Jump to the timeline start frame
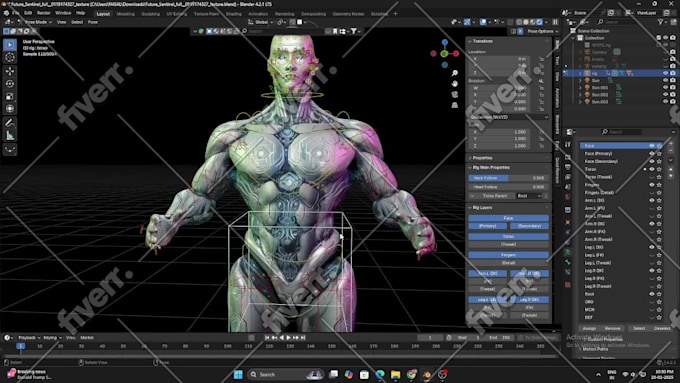This screenshot has width=680, height=383. (x=267, y=337)
